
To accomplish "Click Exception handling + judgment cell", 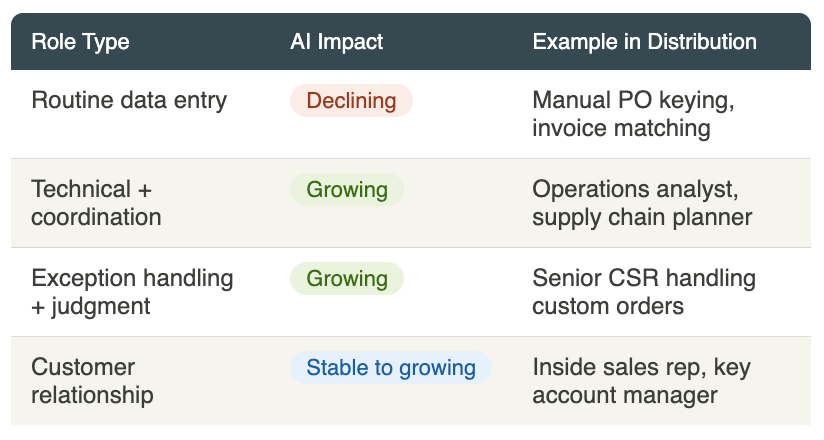I will (132, 292).
